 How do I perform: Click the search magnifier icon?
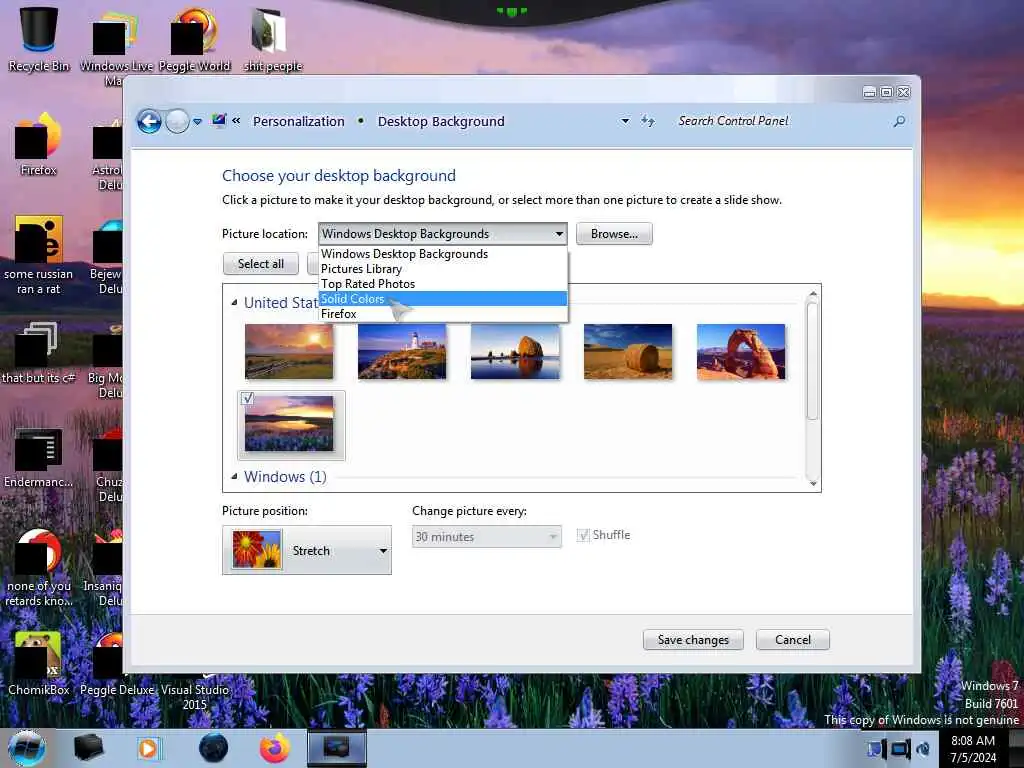tap(899, 121)
